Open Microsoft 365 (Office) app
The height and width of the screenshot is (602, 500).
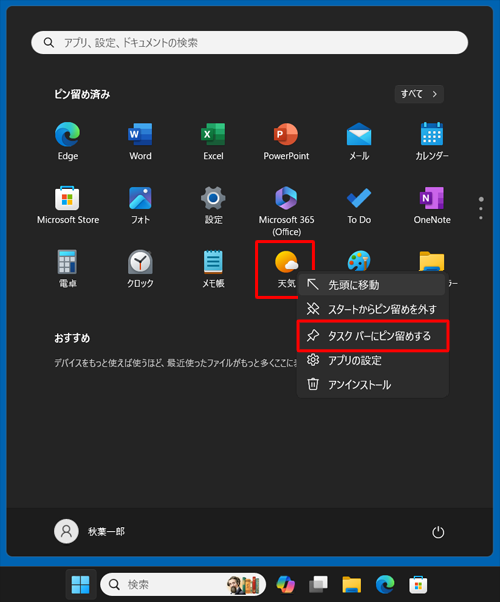coord(286,210)
